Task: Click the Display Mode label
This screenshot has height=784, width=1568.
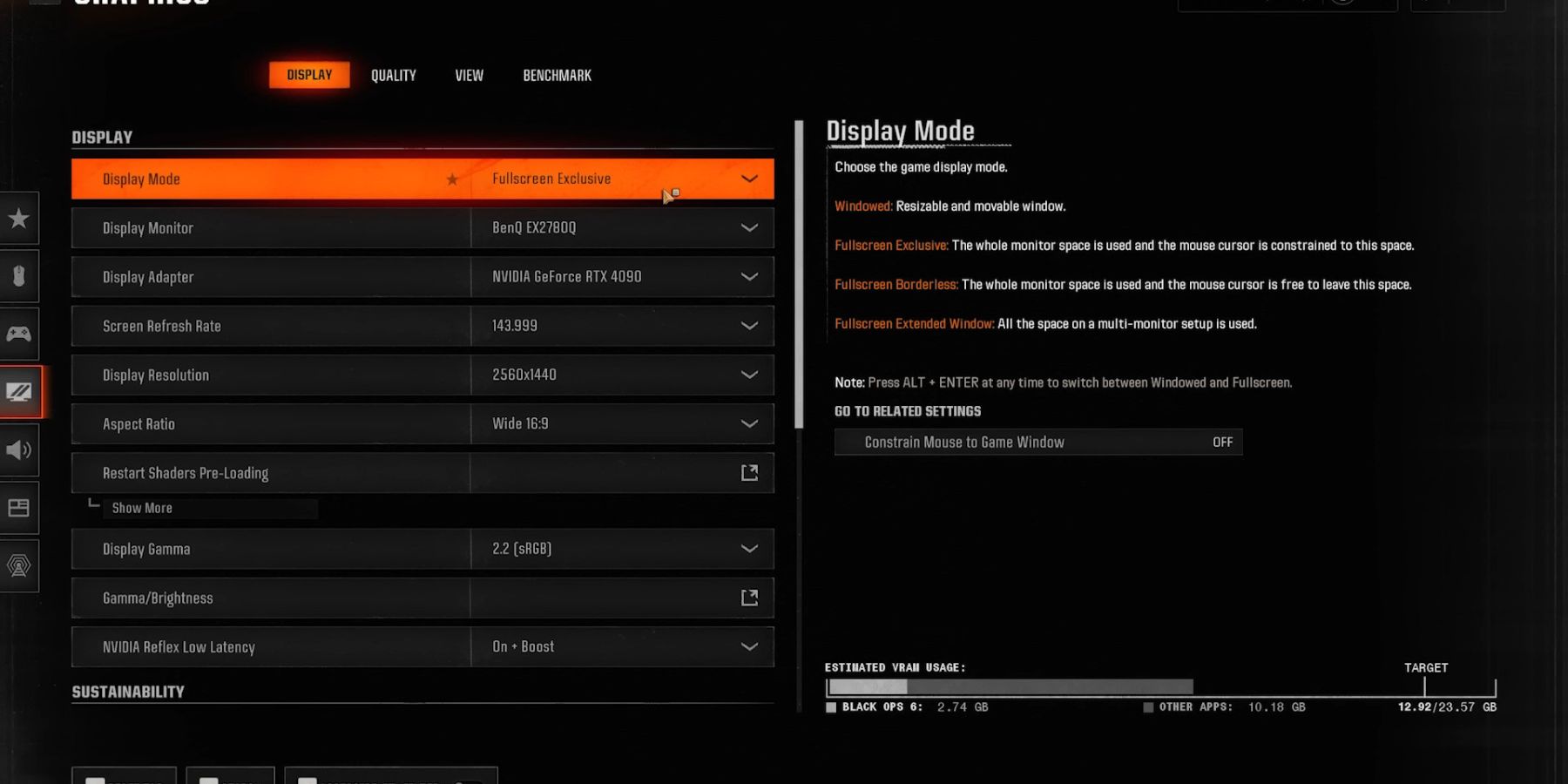Action: pyautogui.click(x=141, y=179)
